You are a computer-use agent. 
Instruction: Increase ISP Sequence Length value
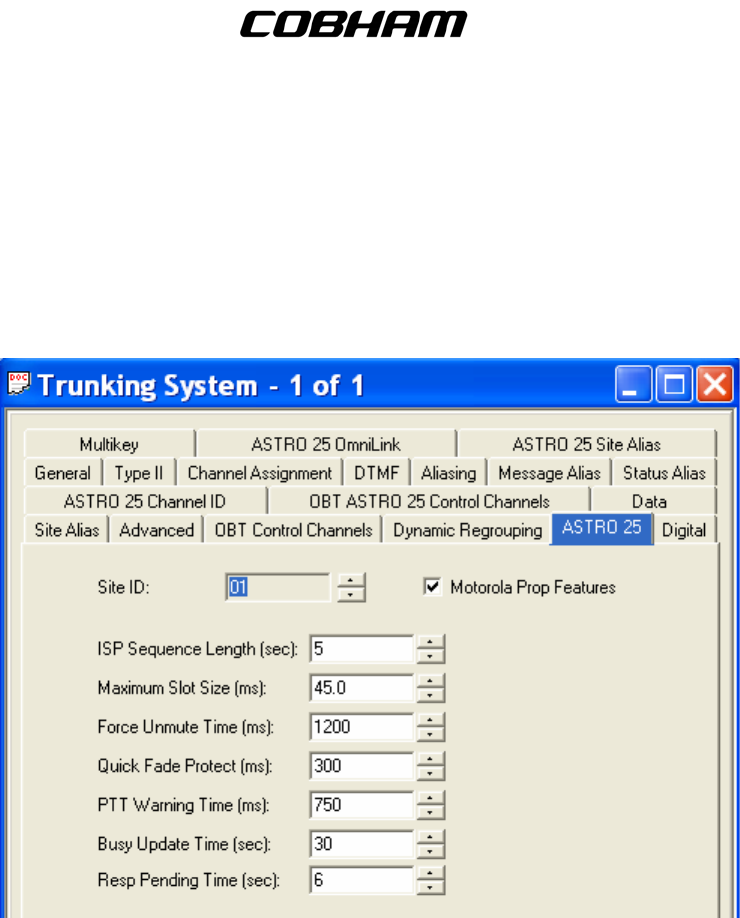click(430, 642)
